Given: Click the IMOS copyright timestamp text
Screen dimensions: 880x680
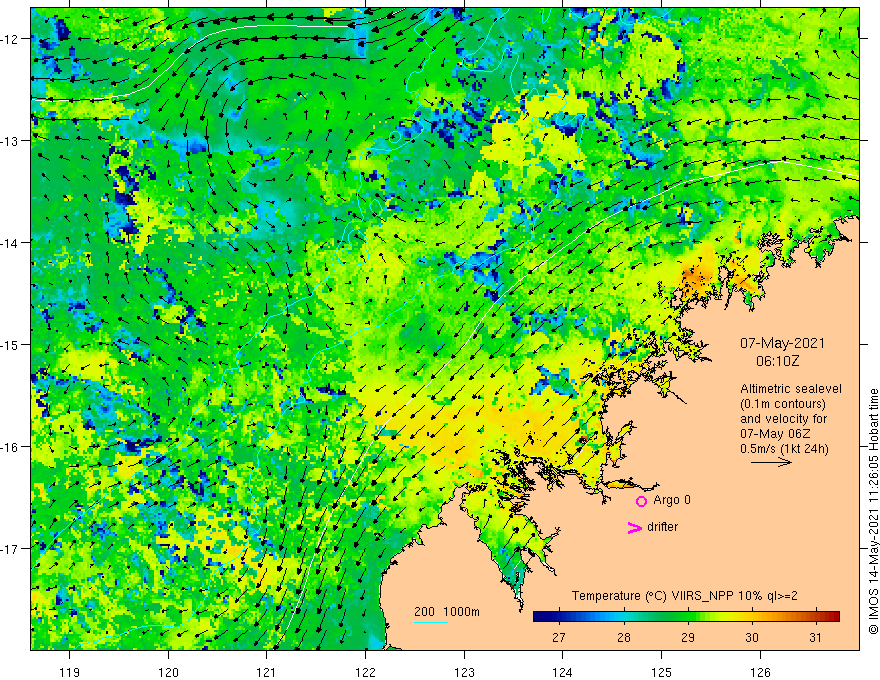Looking at the screenshot, I should [x=873, y=511].
